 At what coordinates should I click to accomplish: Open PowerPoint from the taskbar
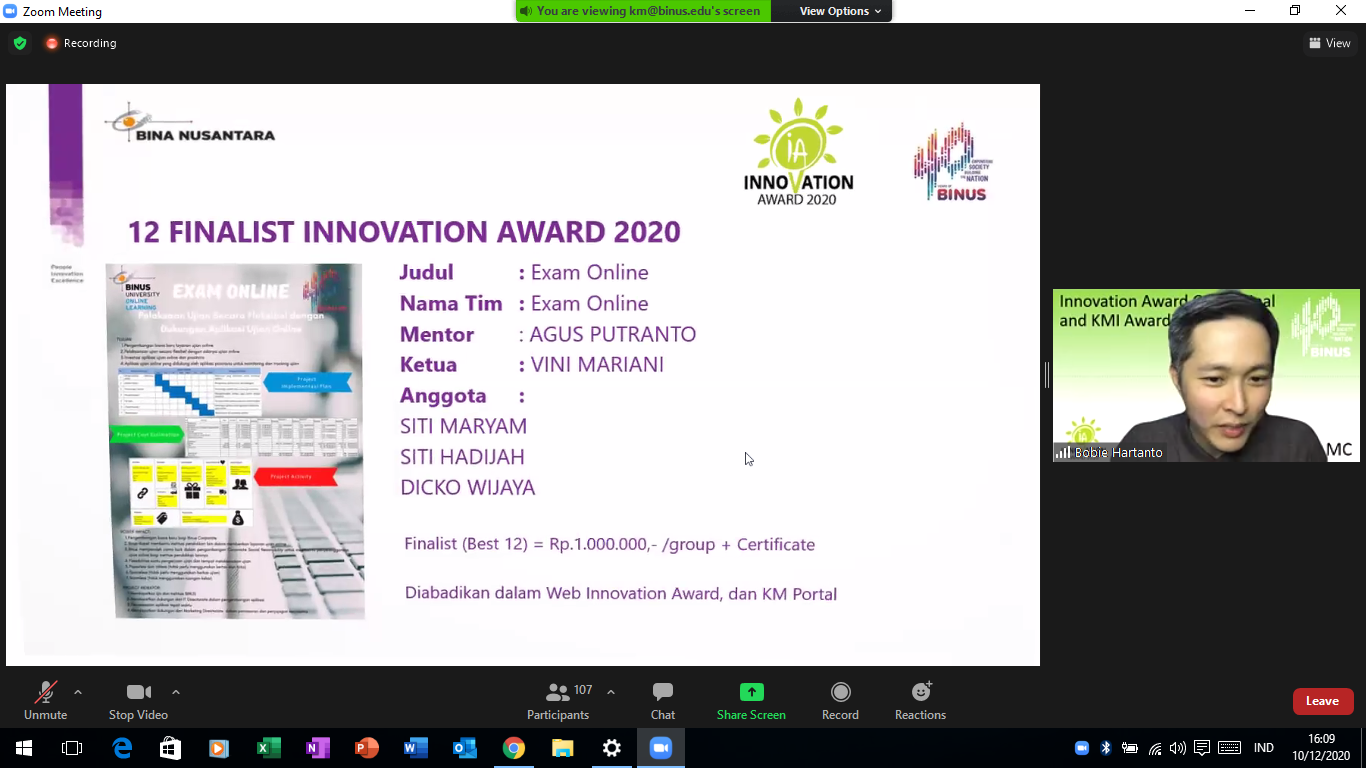pyautogui.click(x=367, y=748)
